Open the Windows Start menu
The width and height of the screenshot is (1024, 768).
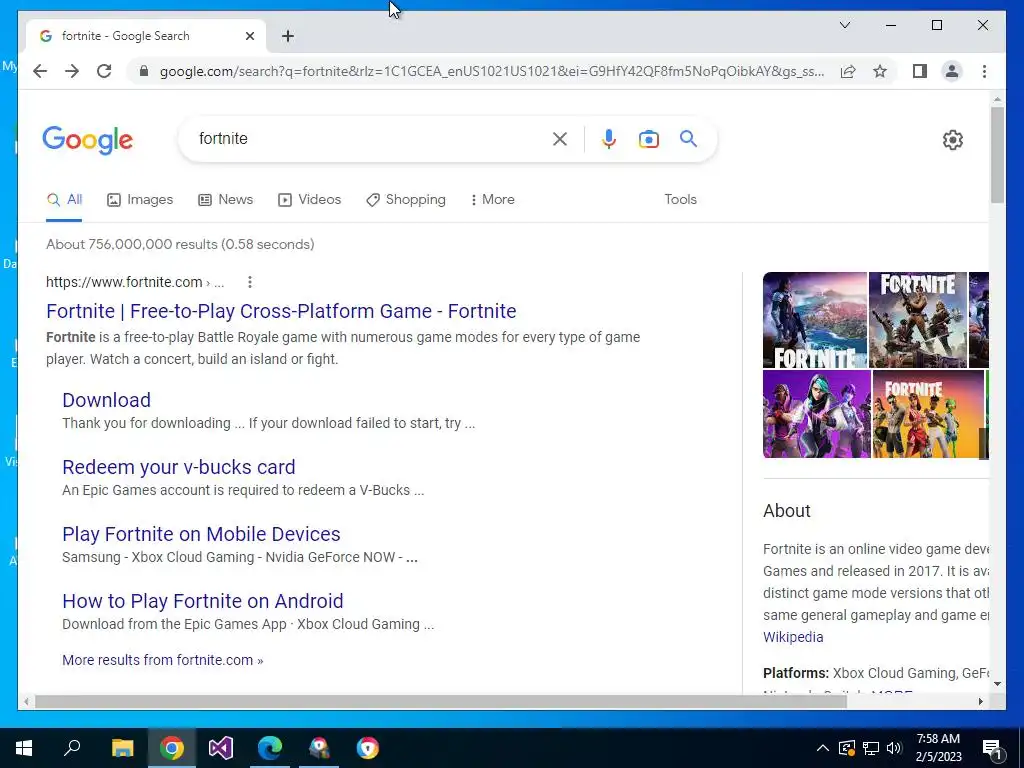click(x=24, y=748)
